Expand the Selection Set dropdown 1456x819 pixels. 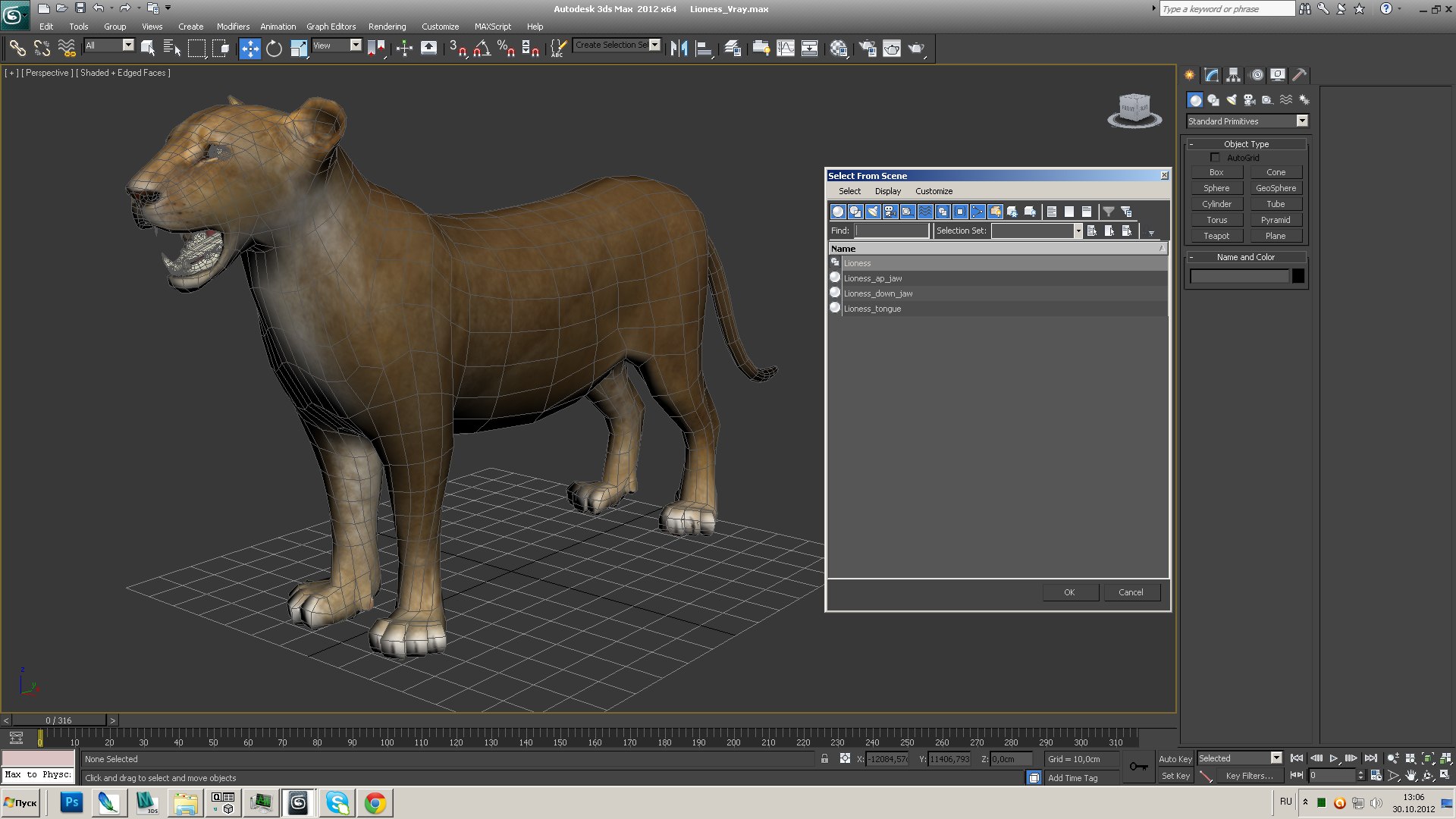(x=1078, y=231)
